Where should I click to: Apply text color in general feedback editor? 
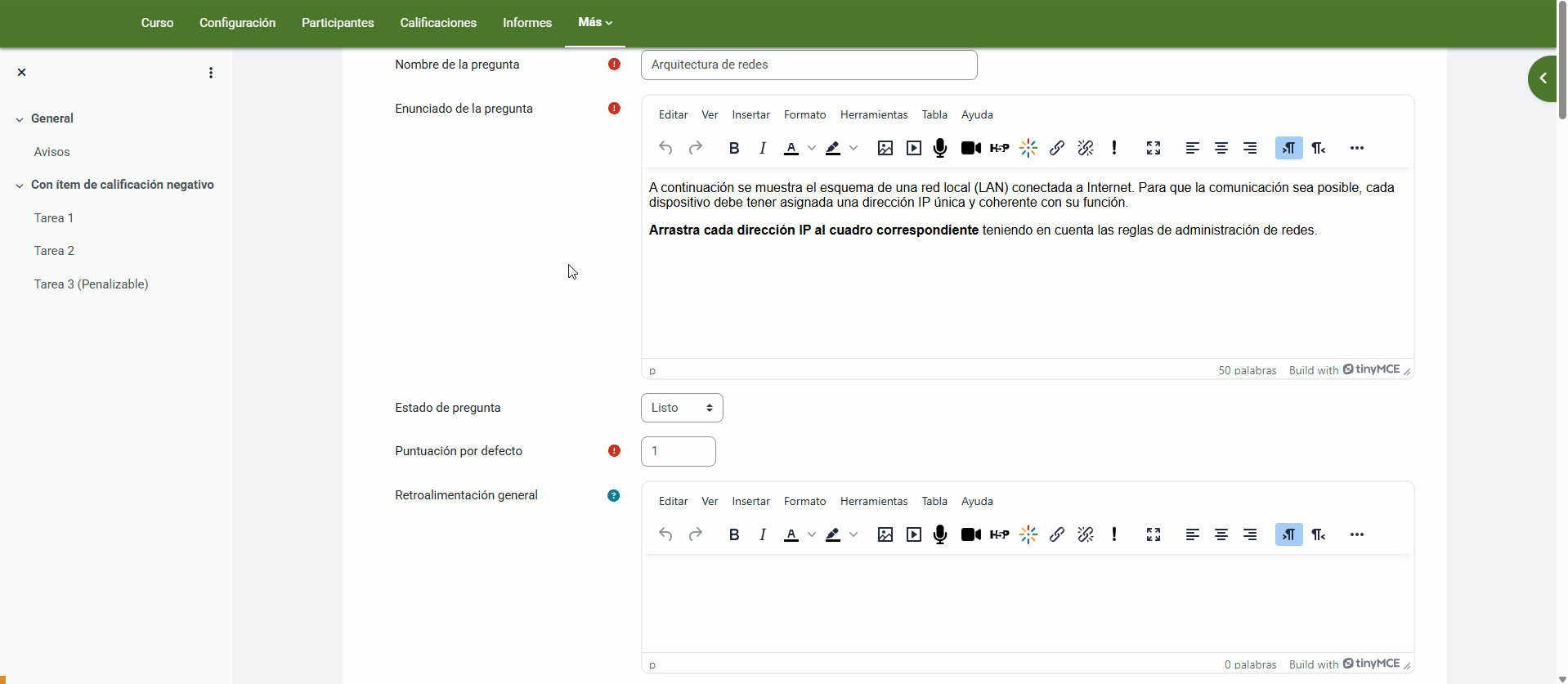tap(791, 534)
